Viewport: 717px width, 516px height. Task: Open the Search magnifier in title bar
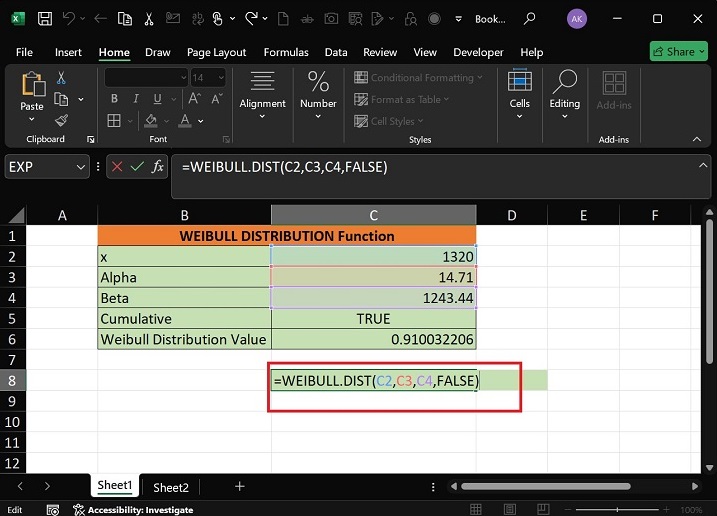click(x=528, y=19)
